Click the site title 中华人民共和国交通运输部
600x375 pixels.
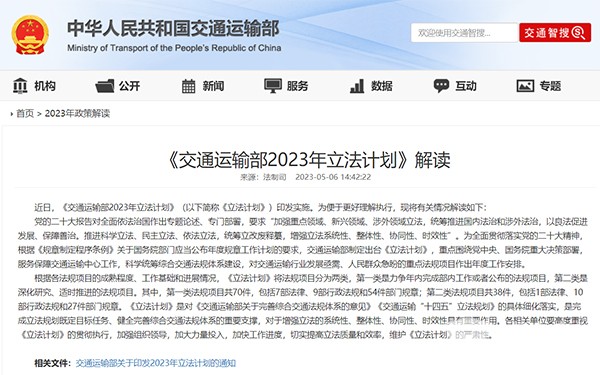coord(173,29)
